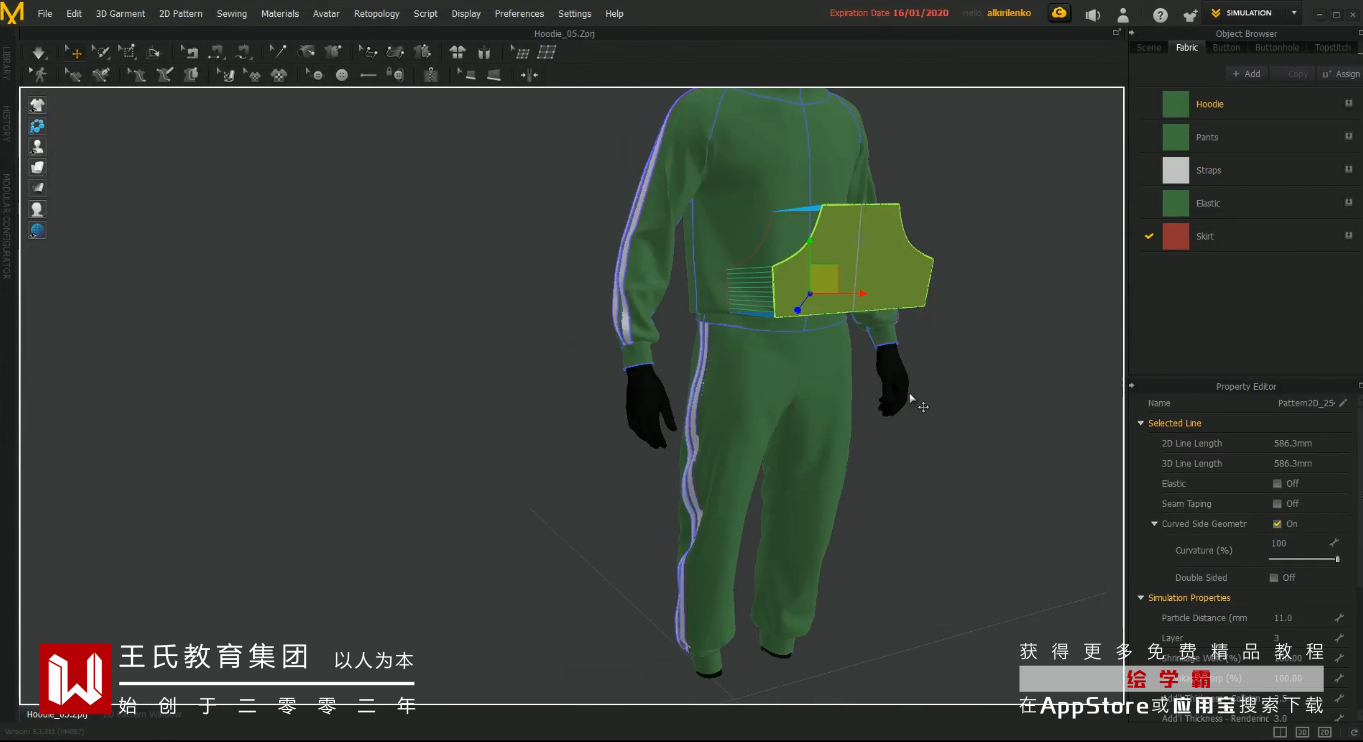Screen dimensions: 1363x742
Task: Click the save icon for Pants fabric
Action: coord(1349,136)
